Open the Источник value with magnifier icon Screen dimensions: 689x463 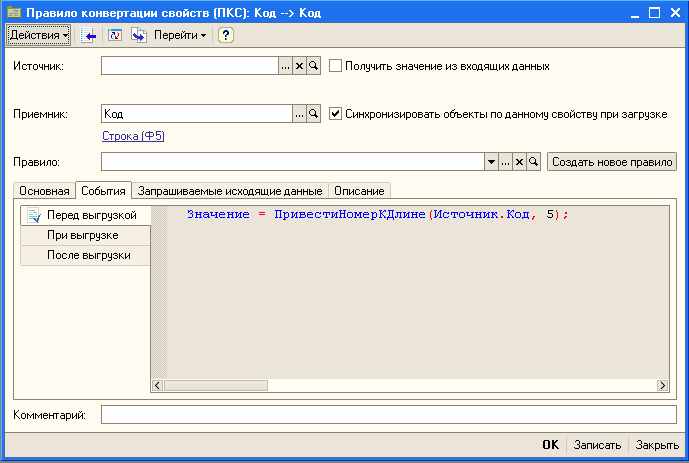tap(313, 66)
